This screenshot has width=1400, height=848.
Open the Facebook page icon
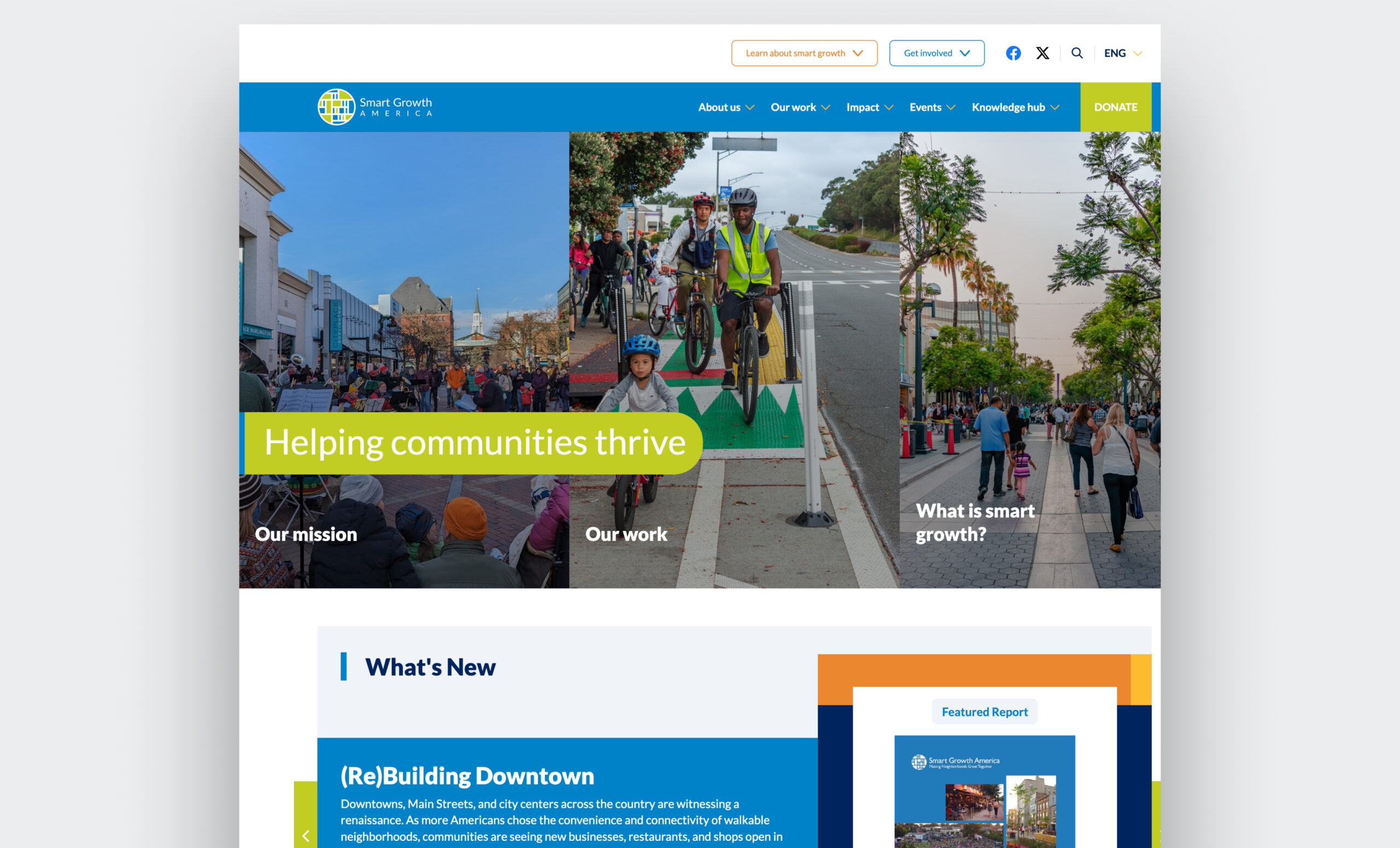[1013, 53]
